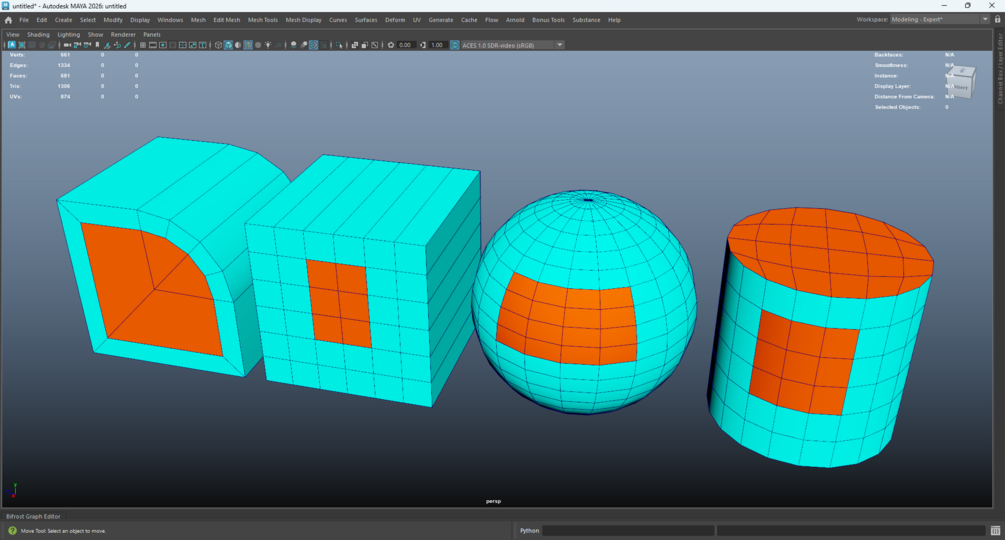
Task: Toggle the view transform color management icon
Action: 455,45
